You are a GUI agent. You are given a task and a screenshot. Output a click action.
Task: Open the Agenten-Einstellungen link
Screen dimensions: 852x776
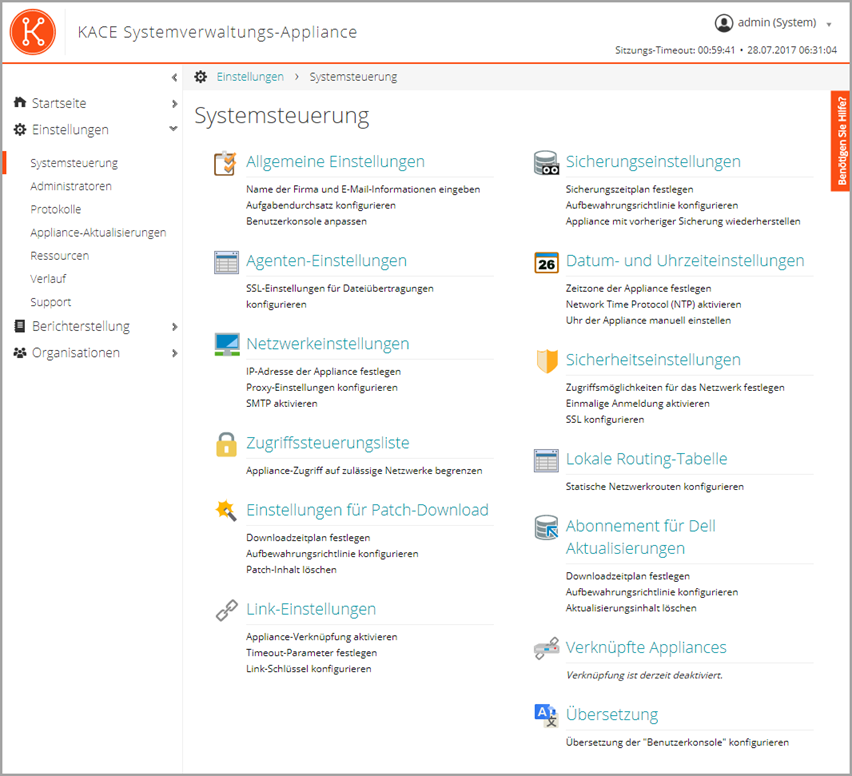point(326,261)
